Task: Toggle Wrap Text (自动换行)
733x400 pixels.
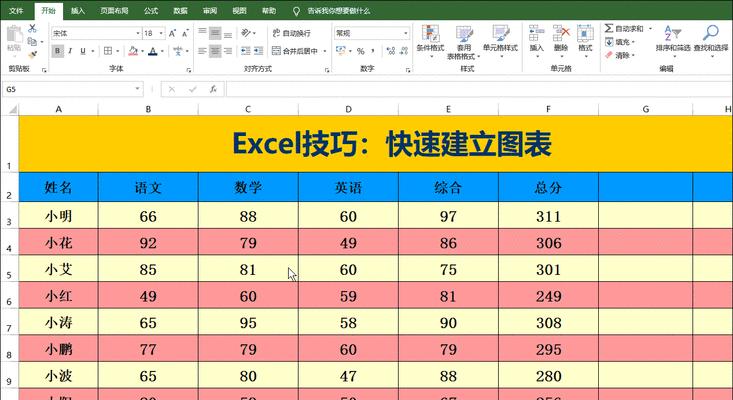Action: coord(292,33)
